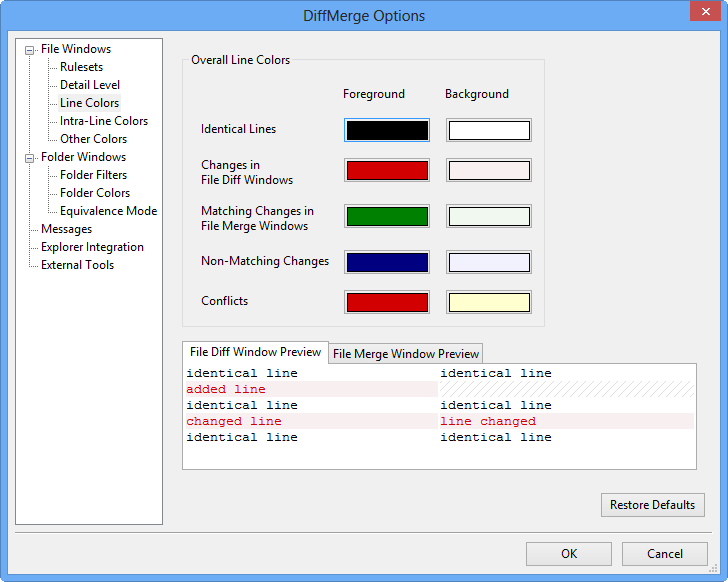
Task: Switch to File Merge Window Preview tab
Action: coord(406,354)
